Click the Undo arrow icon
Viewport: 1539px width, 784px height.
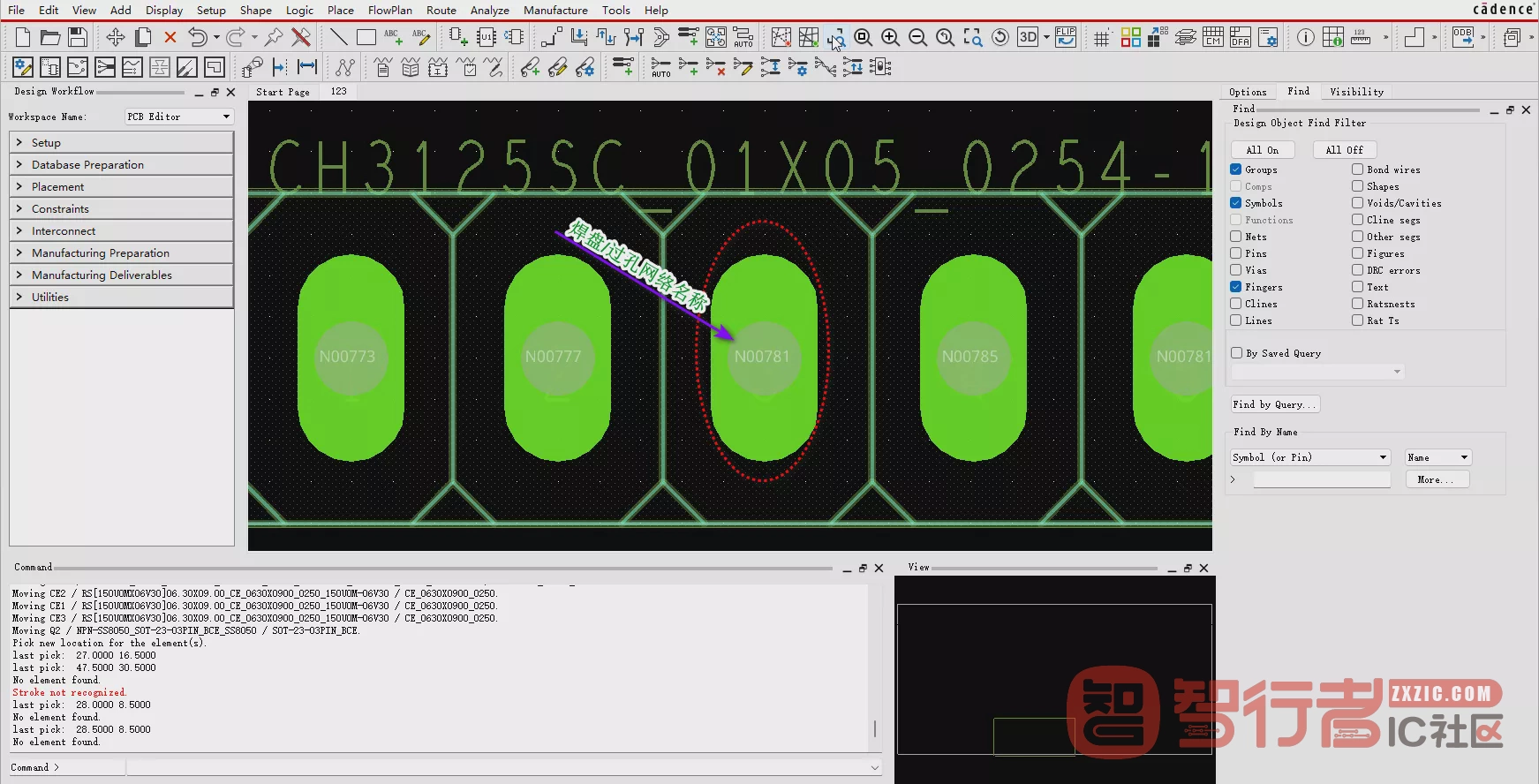[198, 37]
